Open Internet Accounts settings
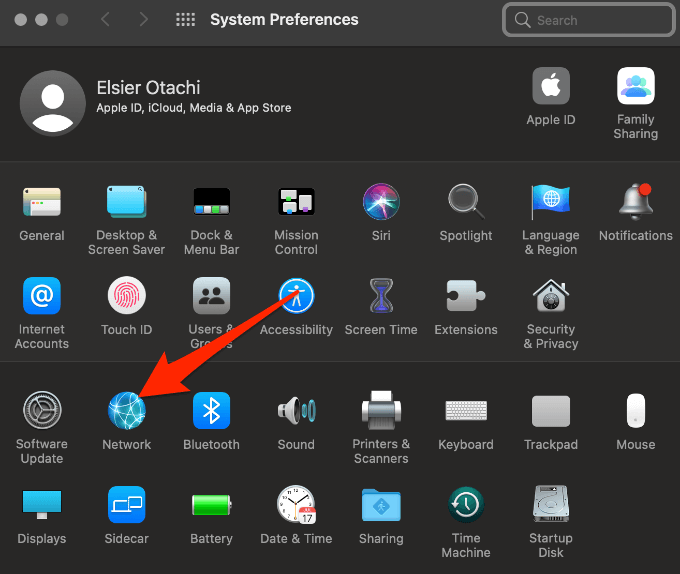 (42, 296)
